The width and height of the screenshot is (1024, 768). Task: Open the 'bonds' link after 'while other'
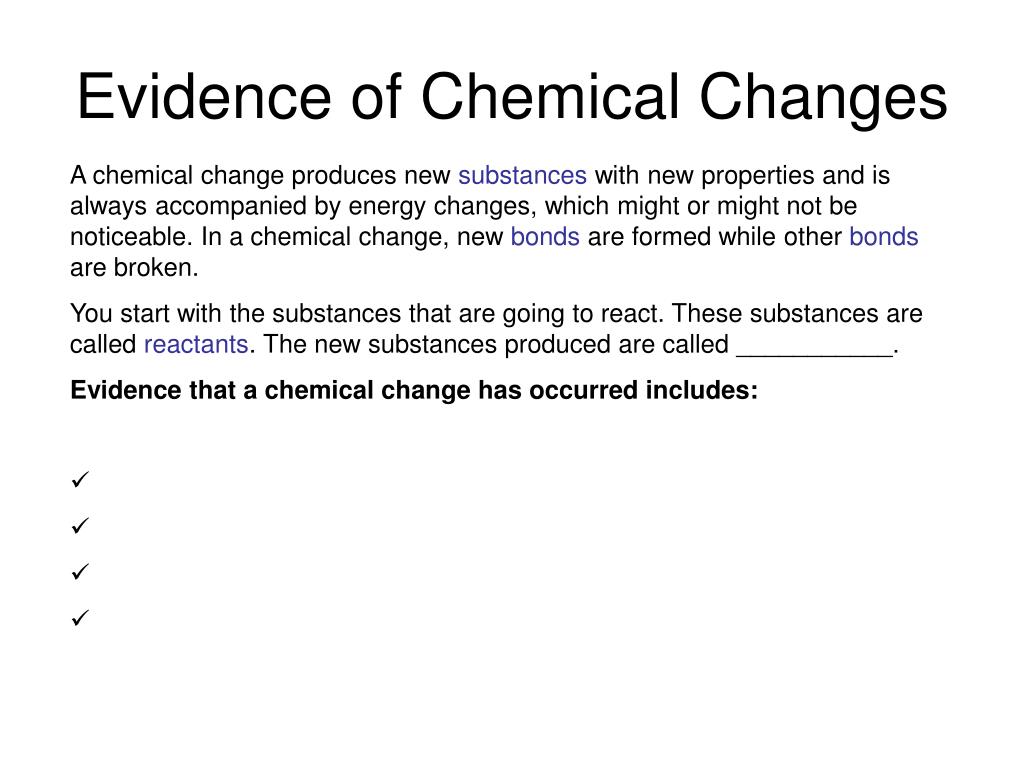[x=884, y=236]
